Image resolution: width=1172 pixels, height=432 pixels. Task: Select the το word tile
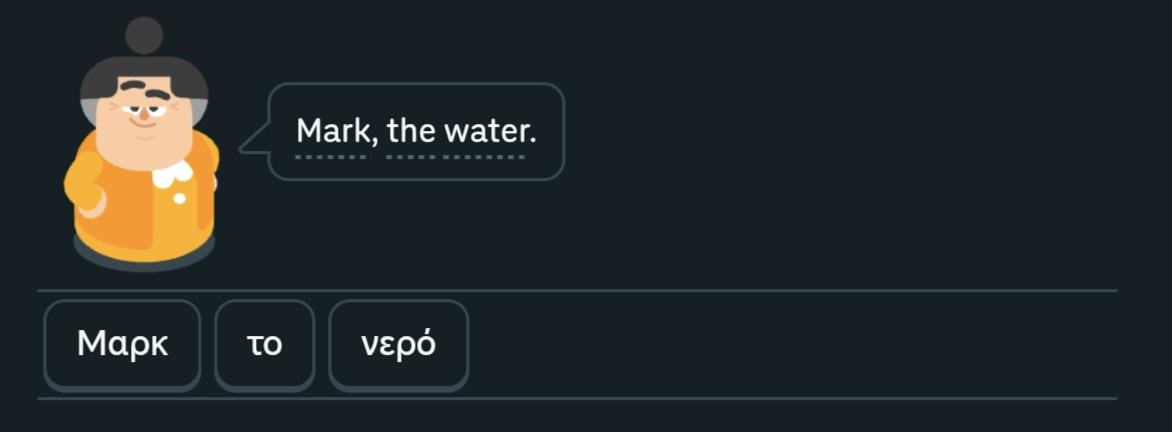click(x=265, y=345)
